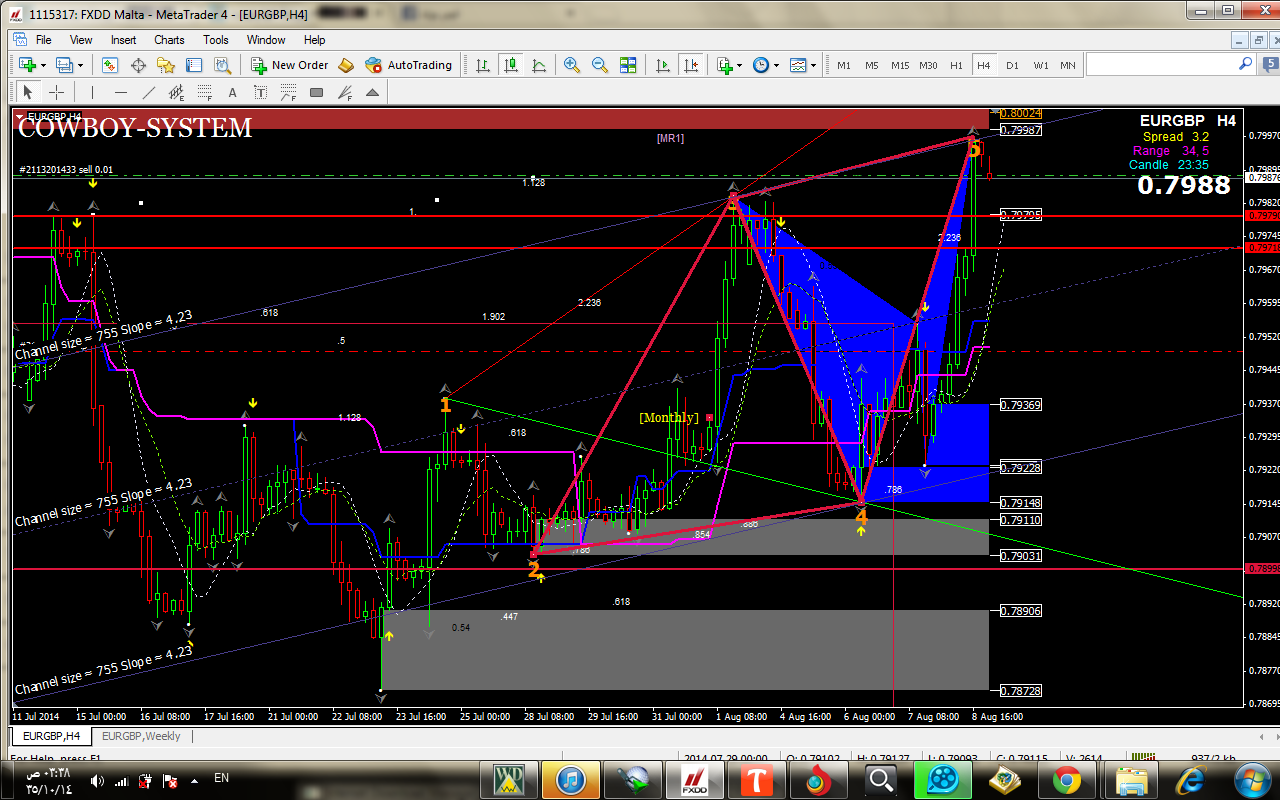This screenshot has height=800, width=1280.
Task: Select the Vertical Line drawing tool
Action: tap(92, 92)
